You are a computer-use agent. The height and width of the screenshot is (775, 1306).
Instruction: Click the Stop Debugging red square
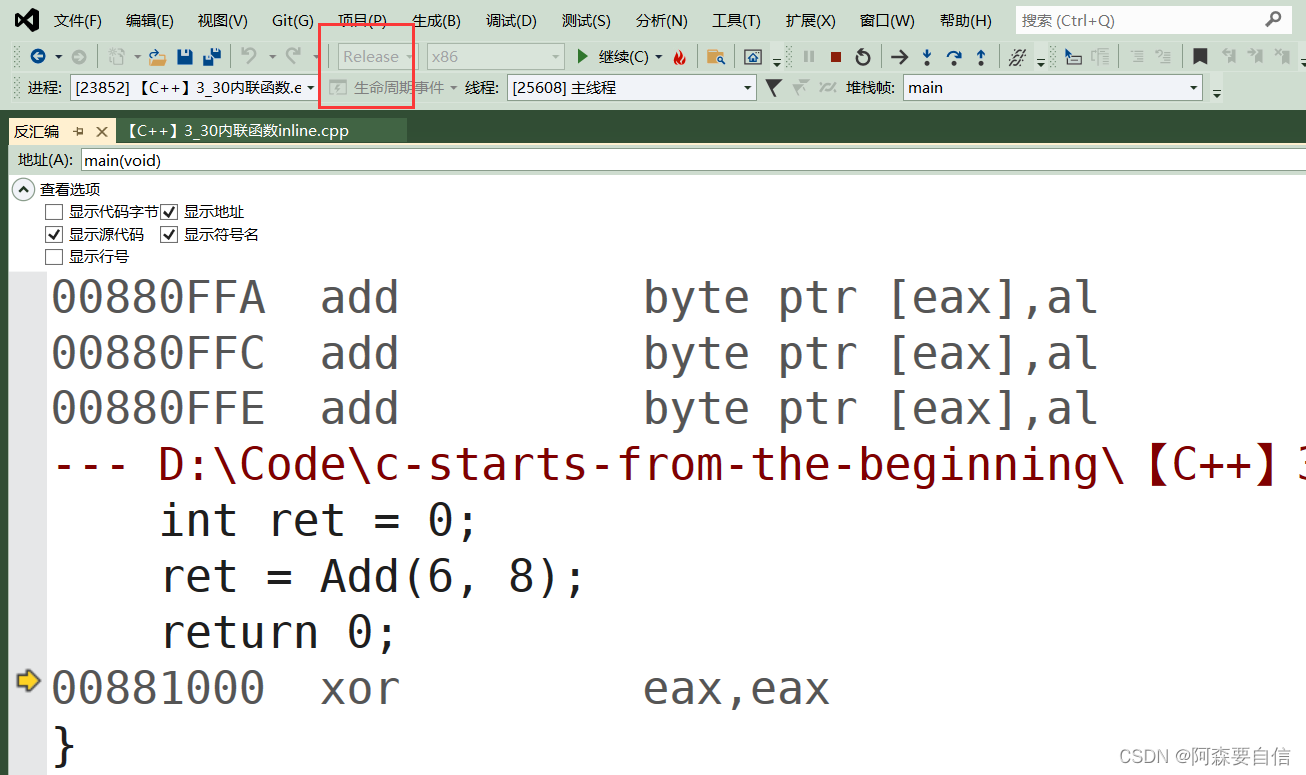pyautogui.click(x=836, y=57)
